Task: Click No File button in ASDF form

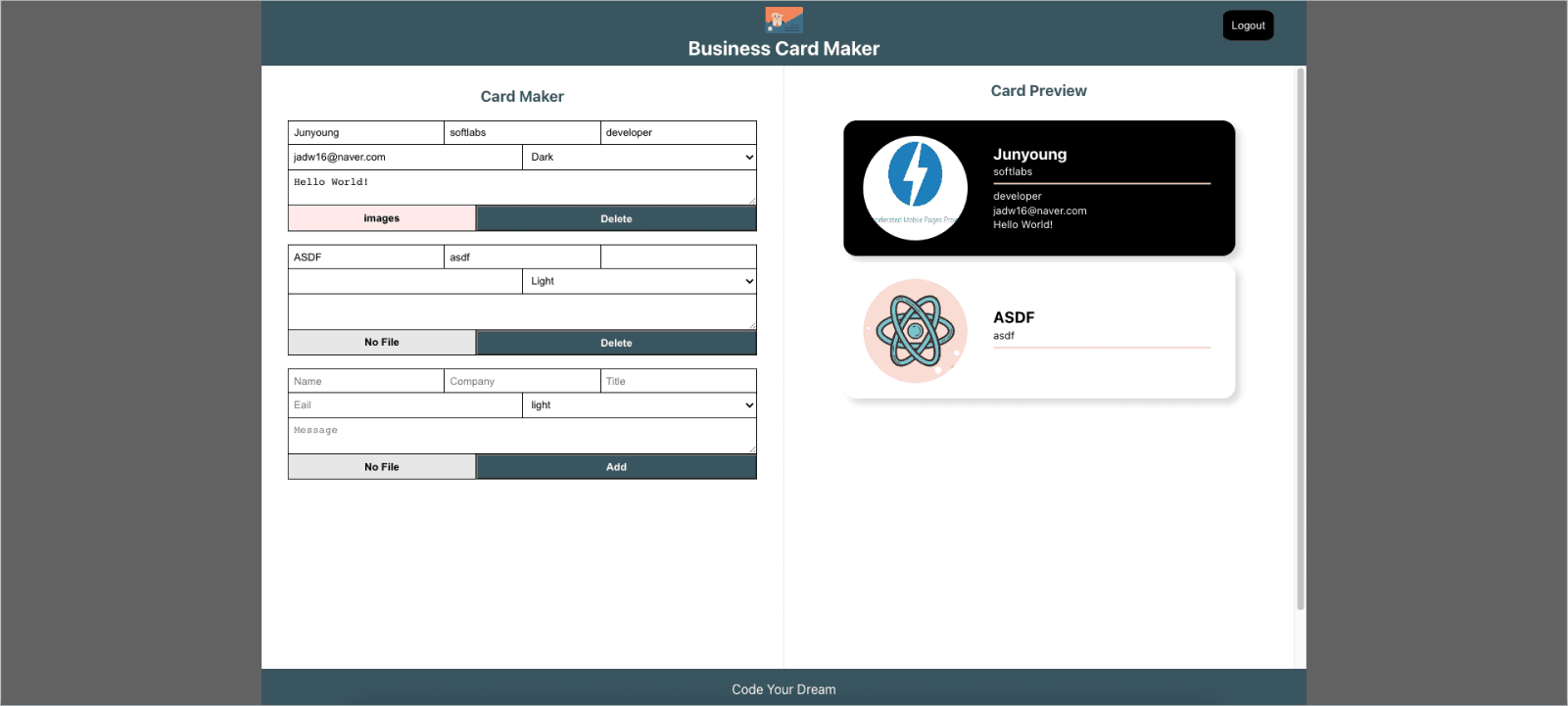Action: pyautogui.click(x=382, y=343)
